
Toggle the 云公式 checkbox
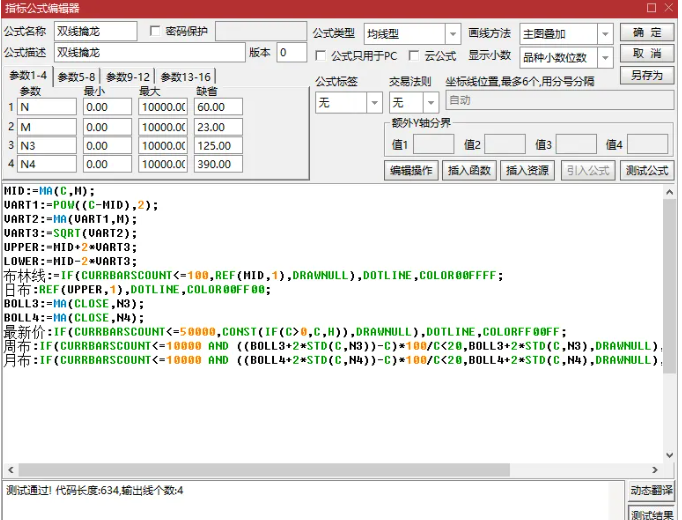coord(414,56)
